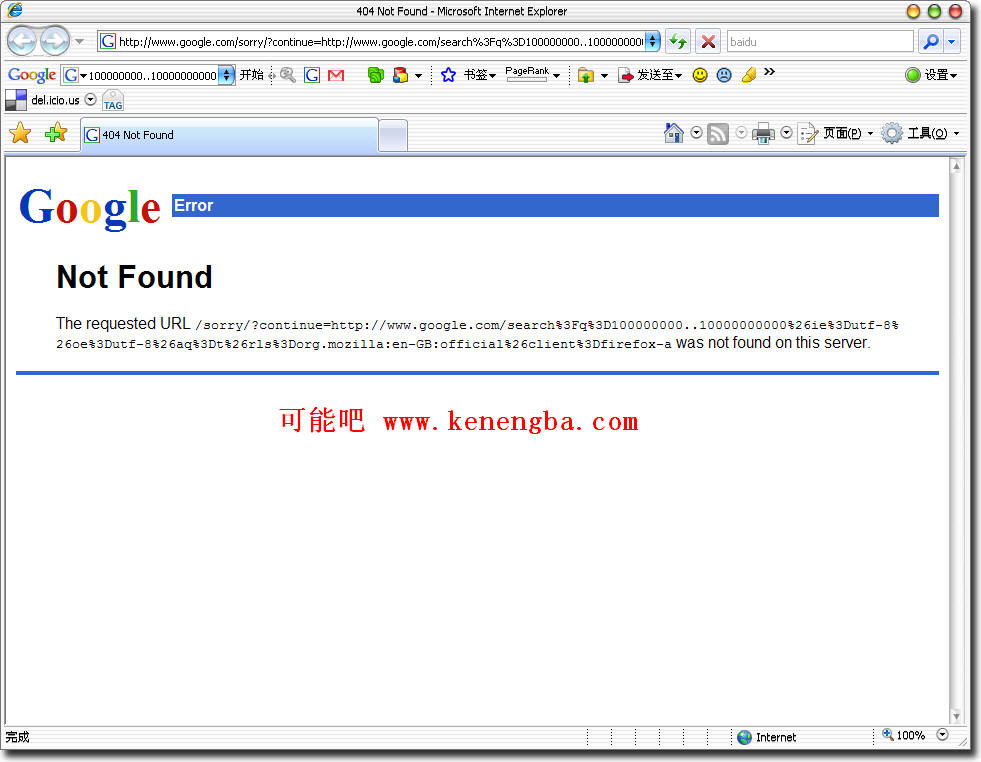Click the 开始 search button
The height and width of the screenshot is (762, 981).
(x=252, y=75)
